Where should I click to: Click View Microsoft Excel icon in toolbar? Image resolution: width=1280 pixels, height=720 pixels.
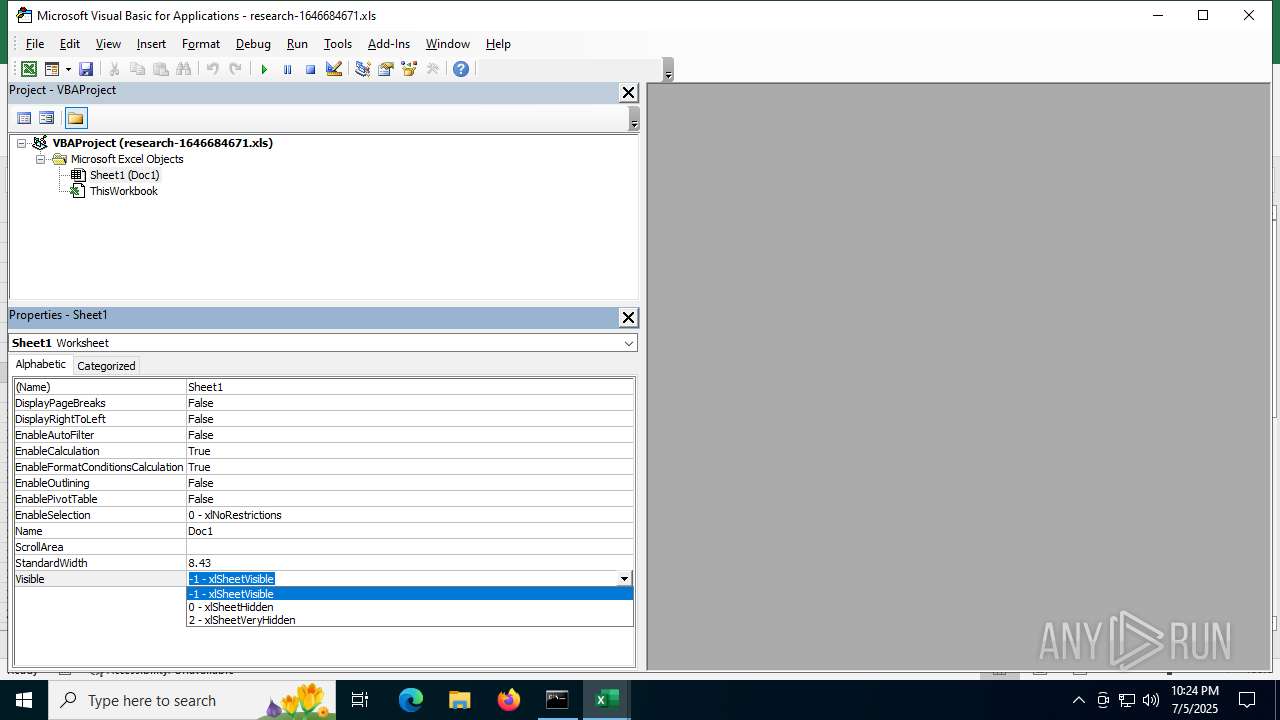(x=29, y=69)
